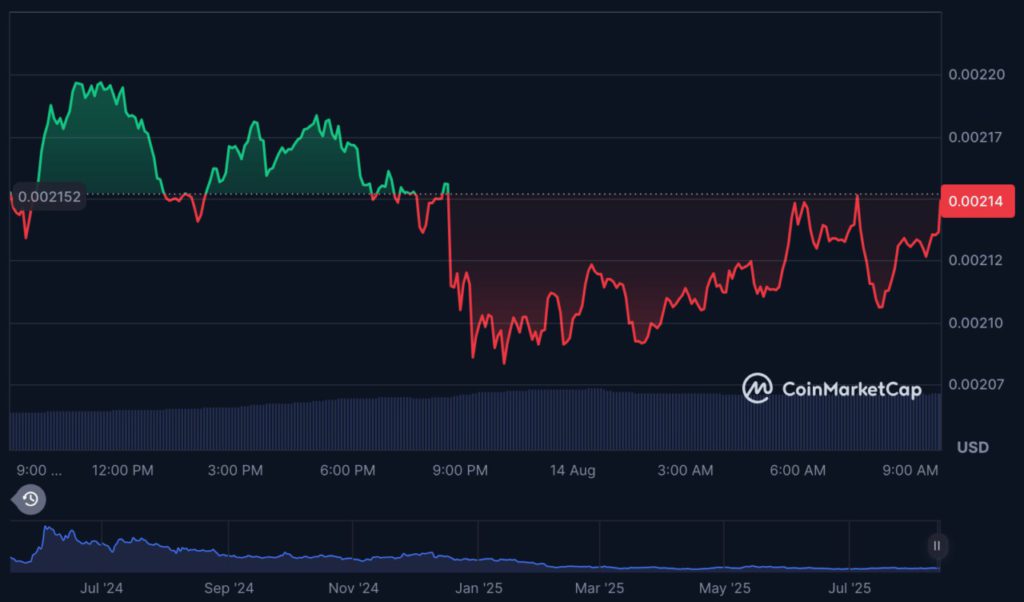The image size is (1024, 602).
Task: Select Mar '25 on the navigator timeline
Action: click(600, 588)
